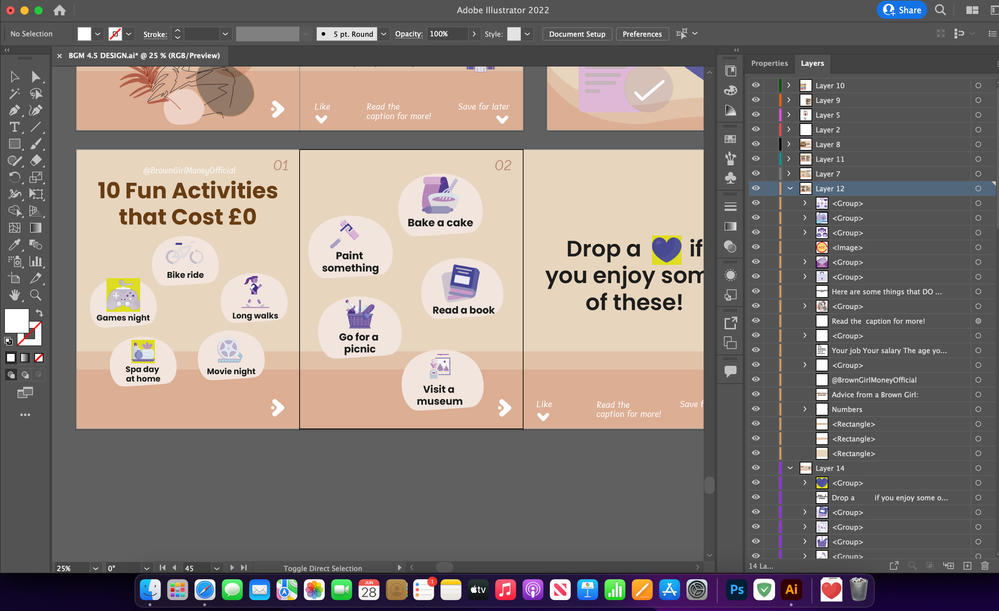
Task: Select the Rectangle tool
Action: [x=15, y=144]
